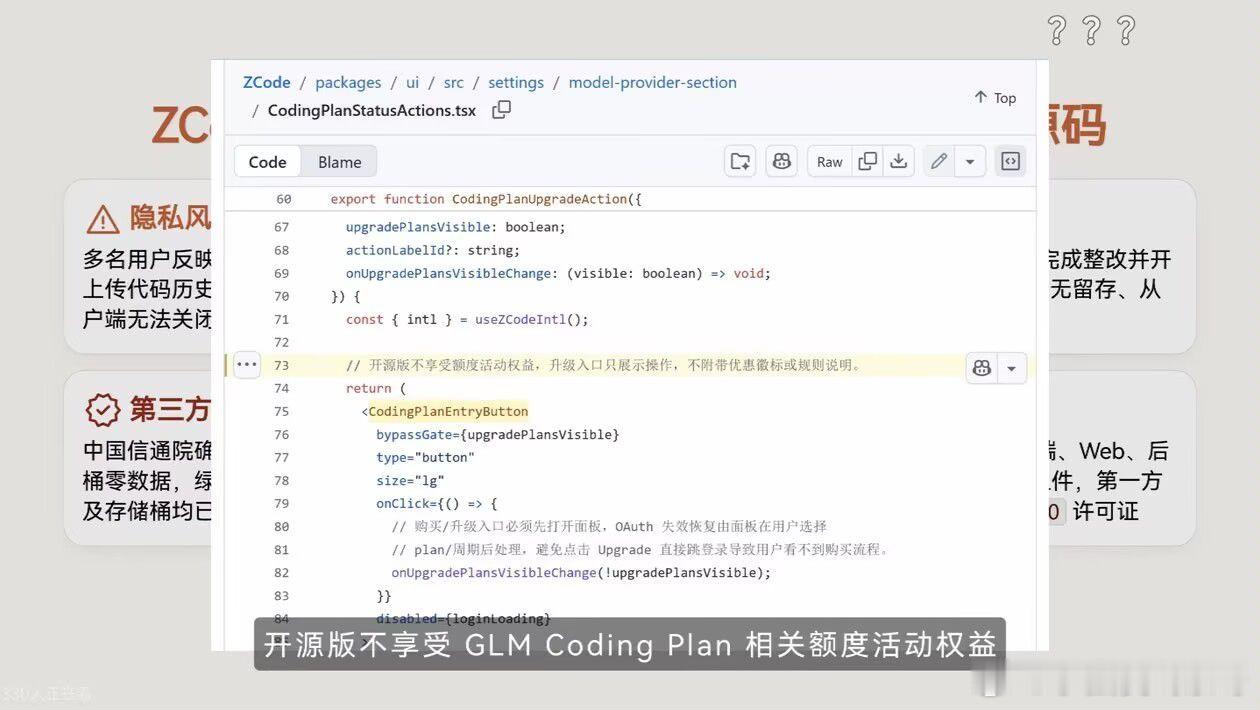Open the model-provider-section breadcrumb folder
Screen dimensions: 1260x710
click(652, 82)
